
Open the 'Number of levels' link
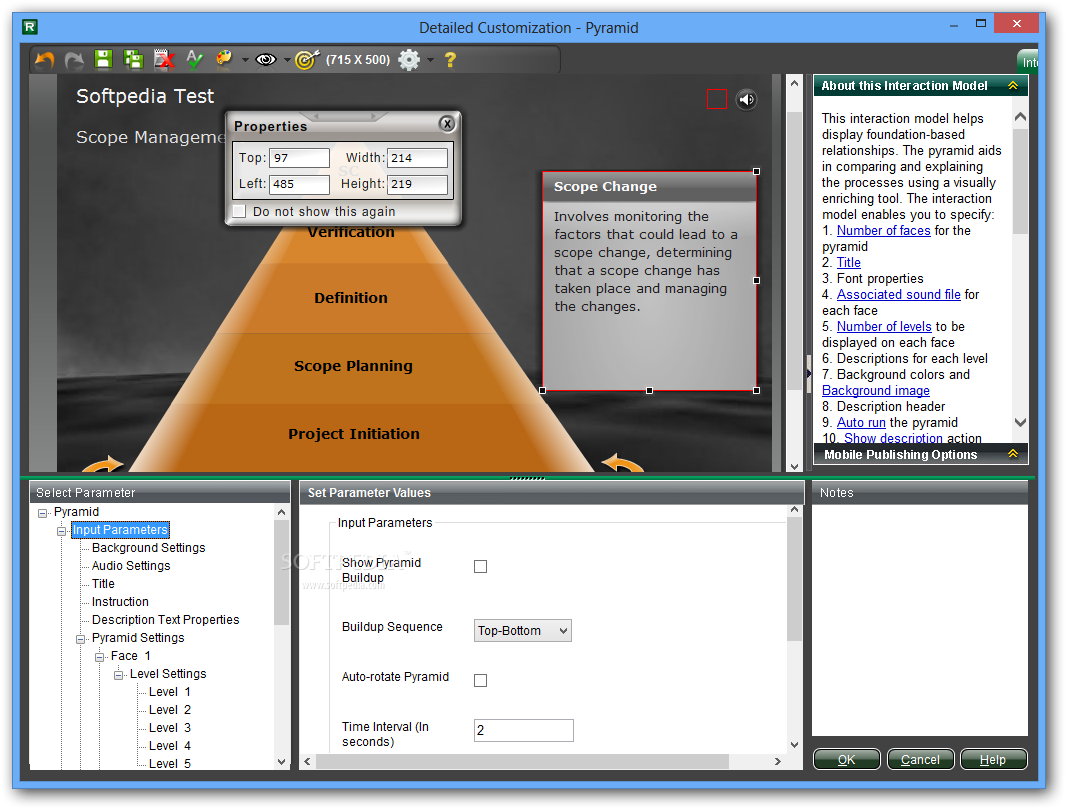point(884,326)
